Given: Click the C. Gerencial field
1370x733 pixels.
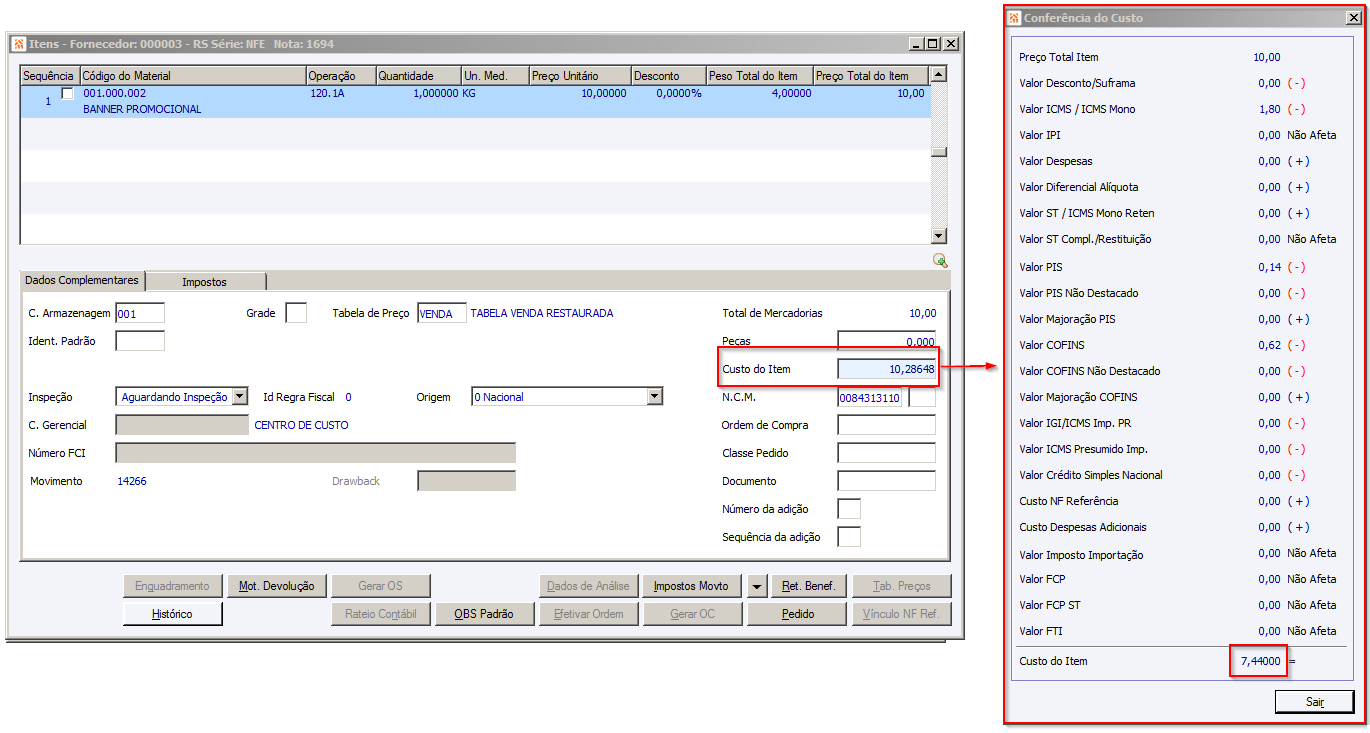Looking at the screenshot, I should 182,425.
